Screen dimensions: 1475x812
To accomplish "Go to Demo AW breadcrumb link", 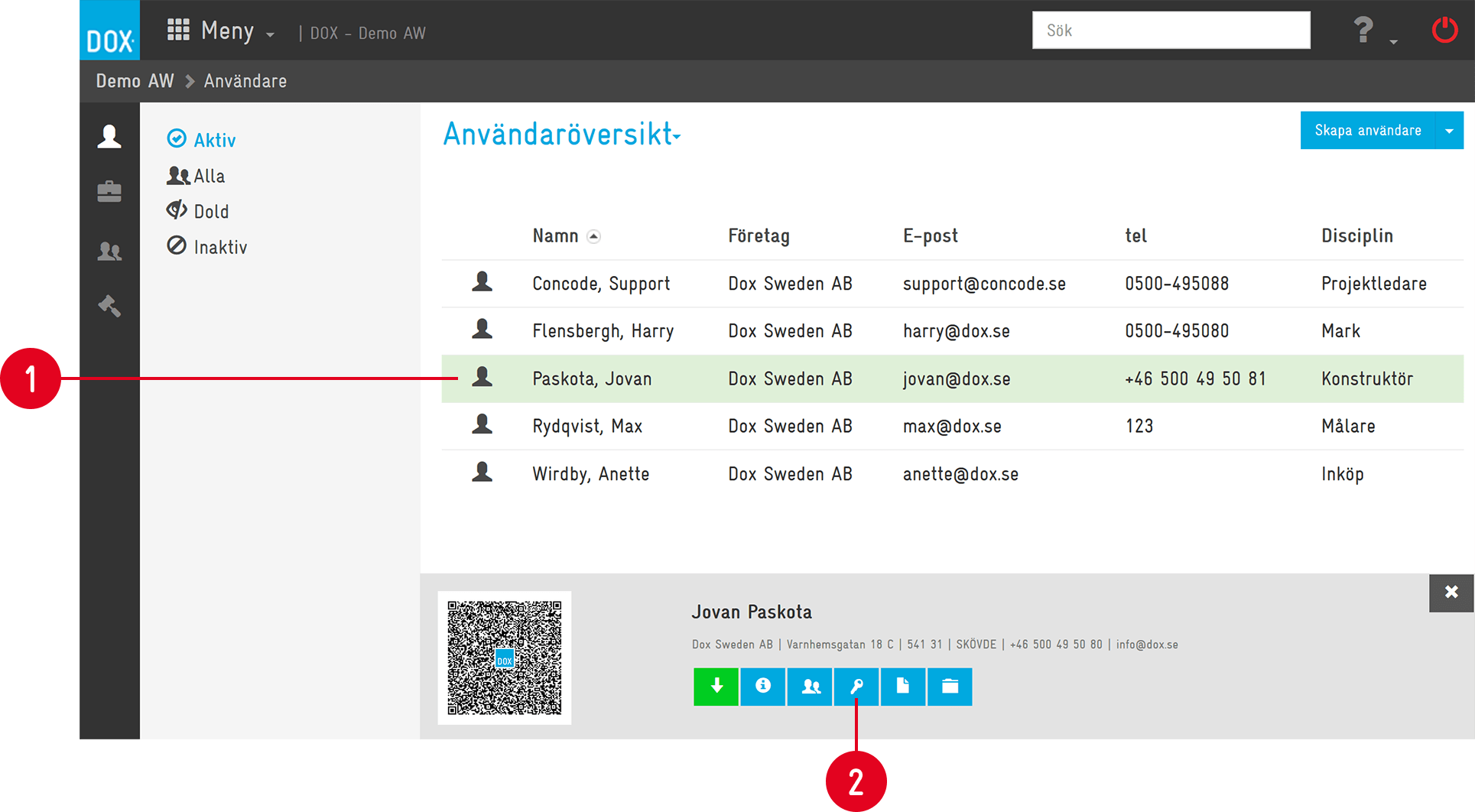I will 135,81.
